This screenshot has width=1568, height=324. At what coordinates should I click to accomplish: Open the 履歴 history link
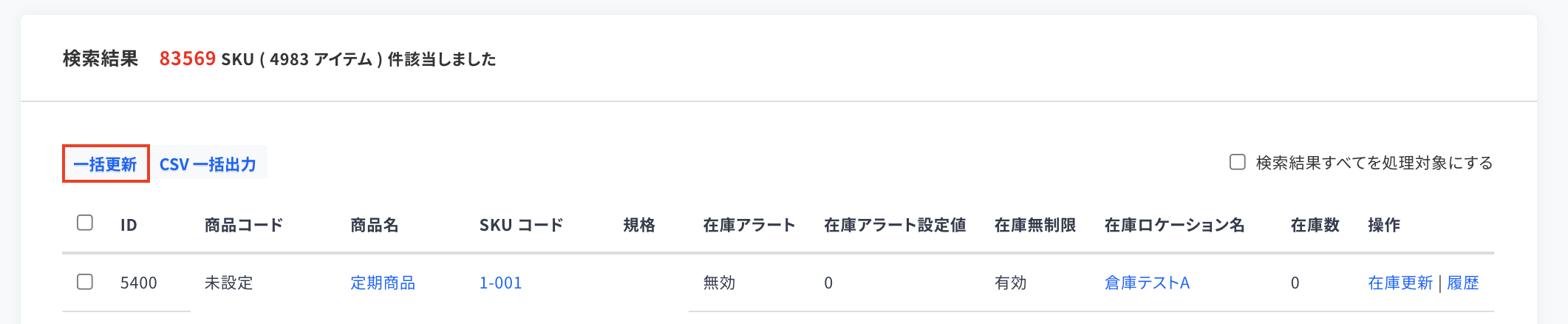[x=1463, y=283]
